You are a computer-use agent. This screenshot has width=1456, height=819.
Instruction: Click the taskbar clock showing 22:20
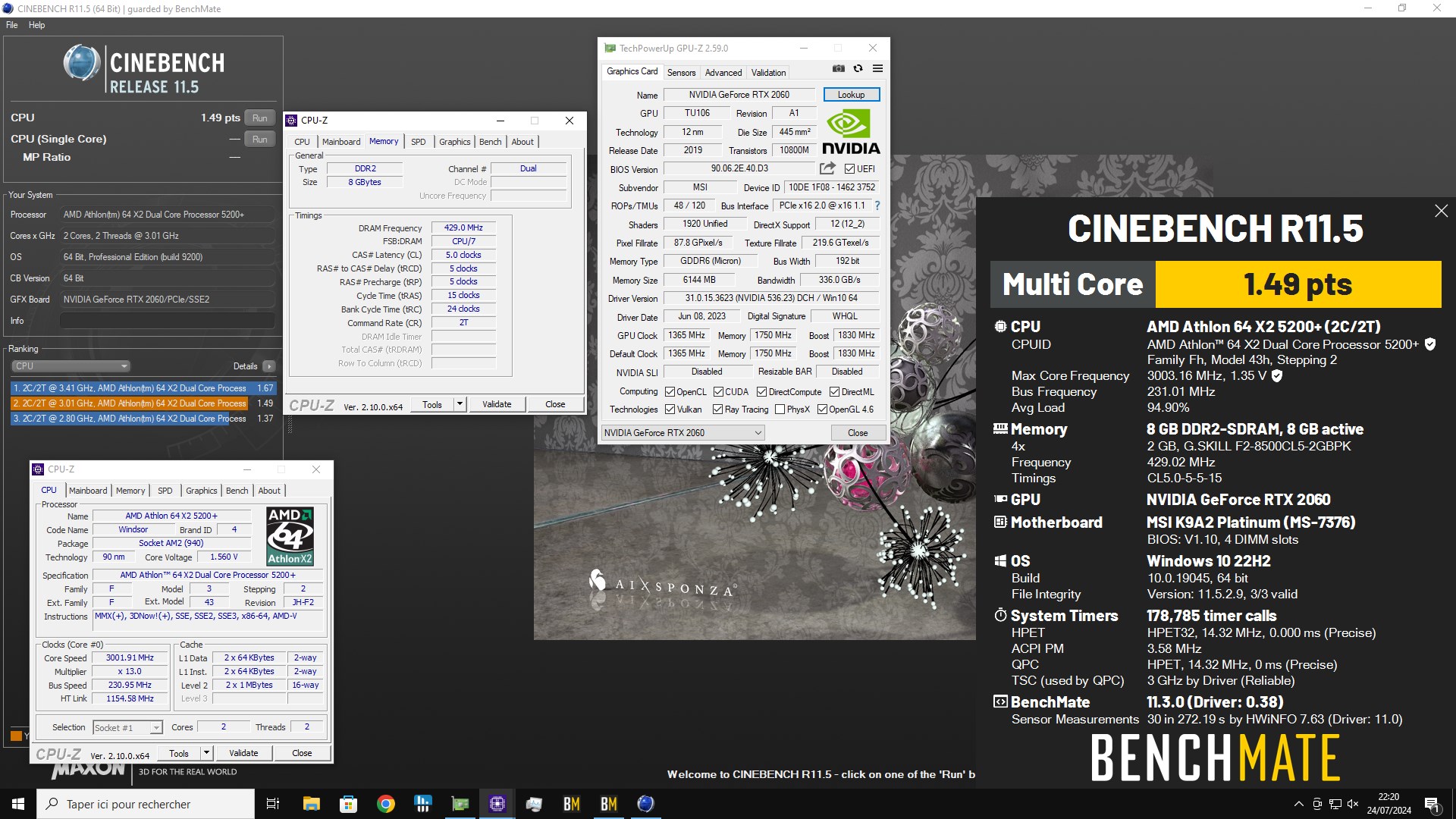click(x=1389, y=804)
